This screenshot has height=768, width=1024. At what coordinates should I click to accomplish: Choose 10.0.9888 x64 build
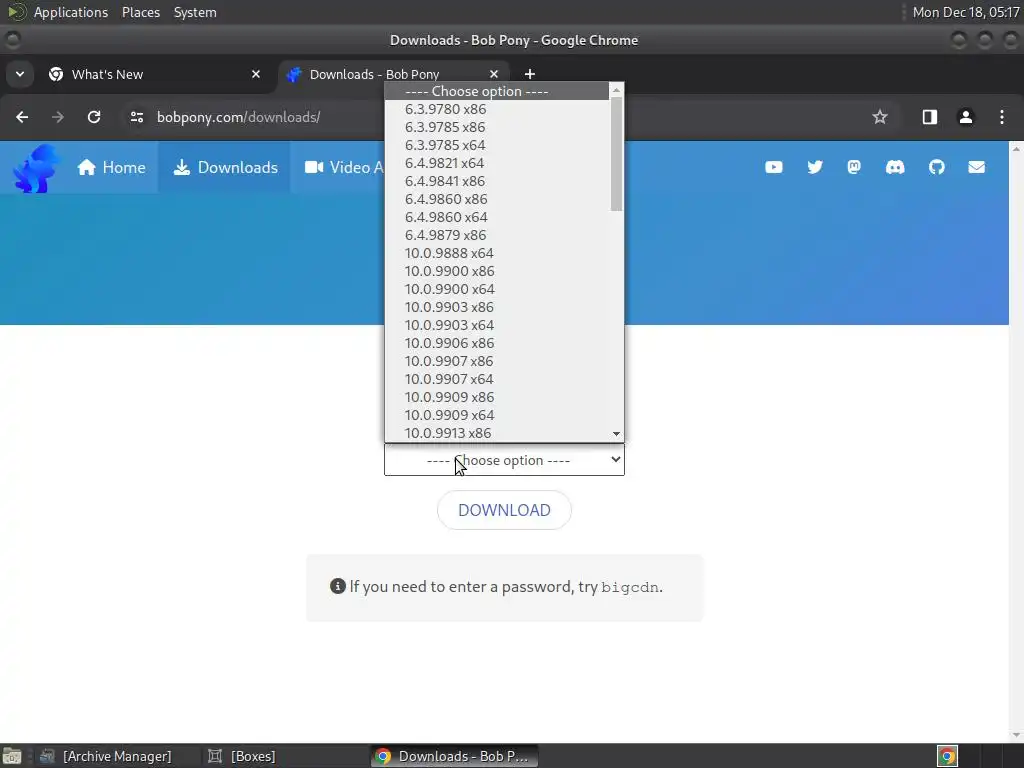coord(497,253)
